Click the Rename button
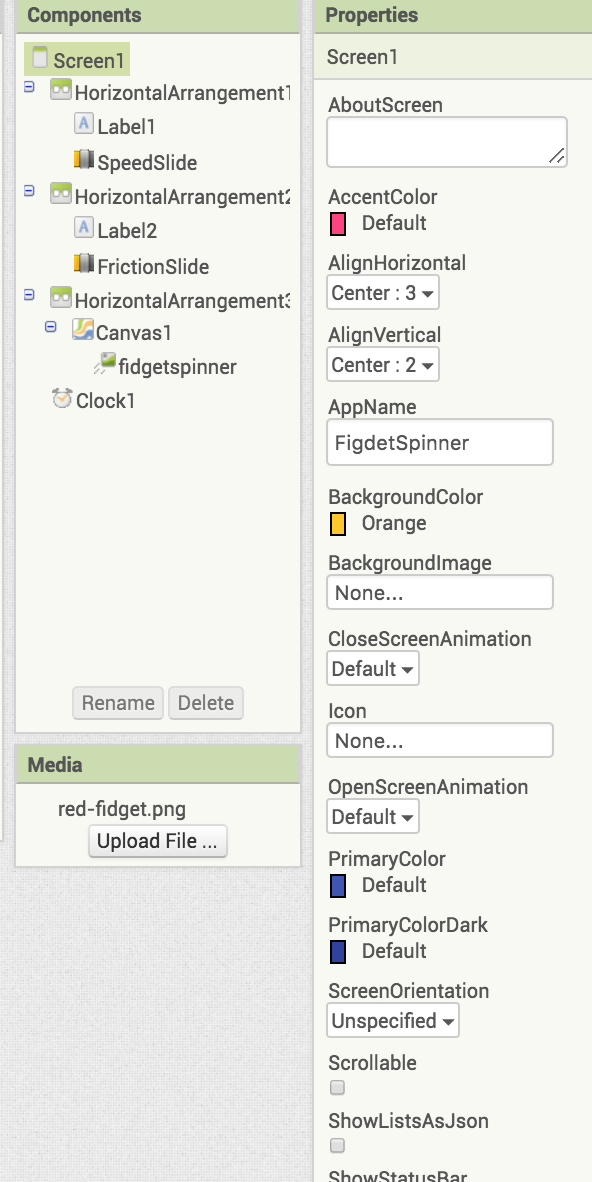 click(118, 703)
